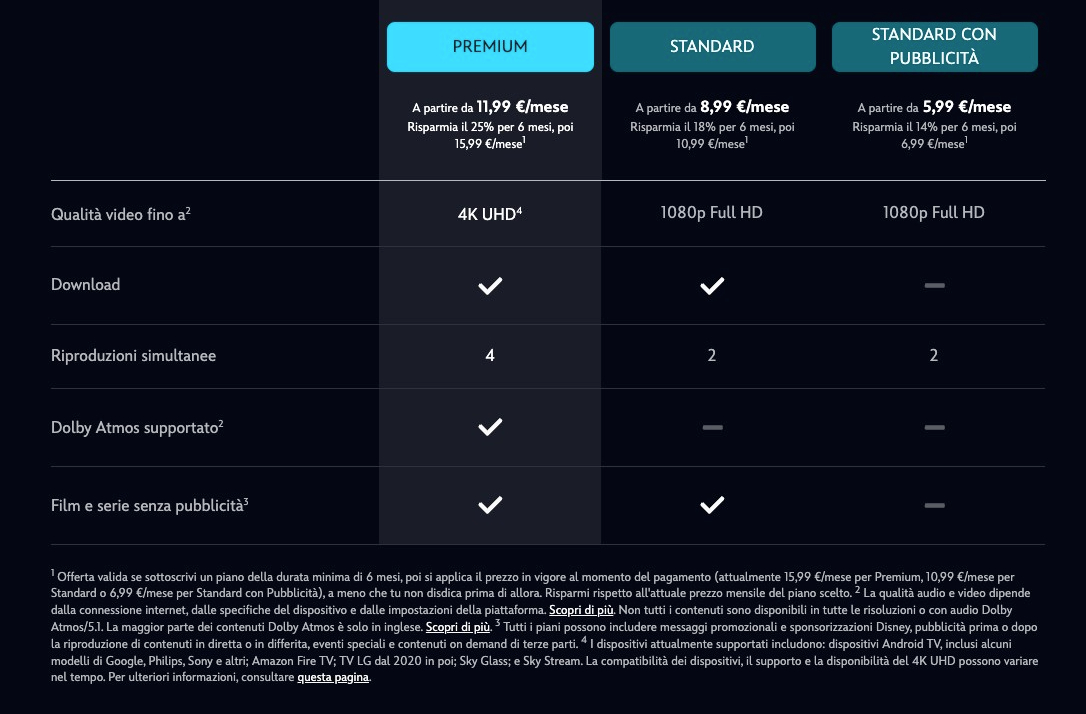Click ad-plan Dolby Atmos dash icon
This screenshot has height=714, width=1086.
click(x=934, y=427)
